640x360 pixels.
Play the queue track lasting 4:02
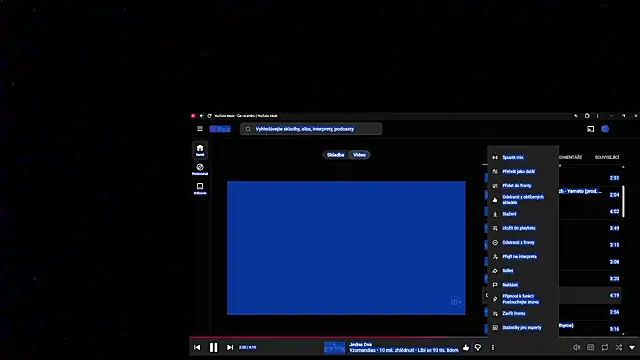590,211
